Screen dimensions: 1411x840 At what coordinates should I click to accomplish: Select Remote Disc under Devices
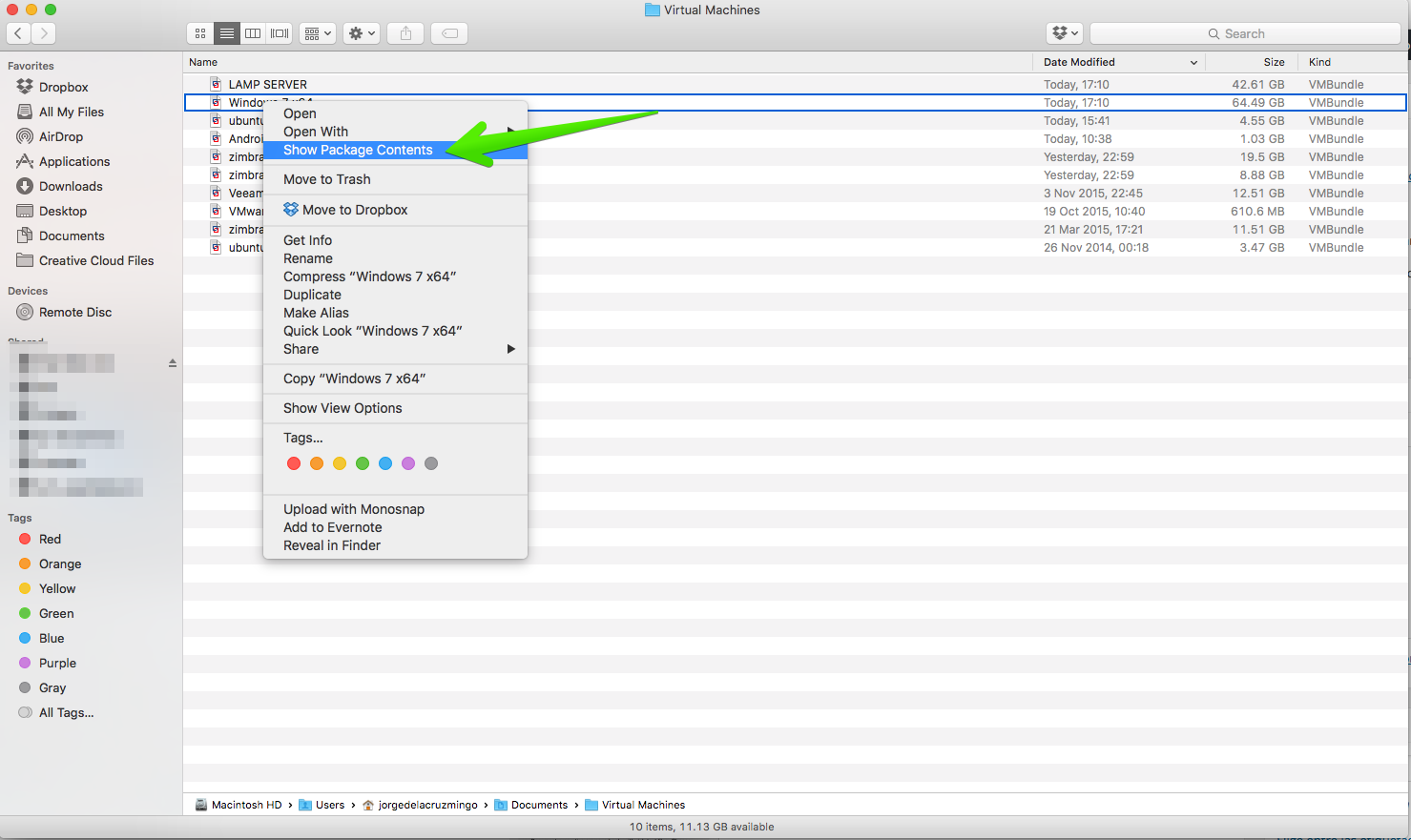(x=74, y=312)
